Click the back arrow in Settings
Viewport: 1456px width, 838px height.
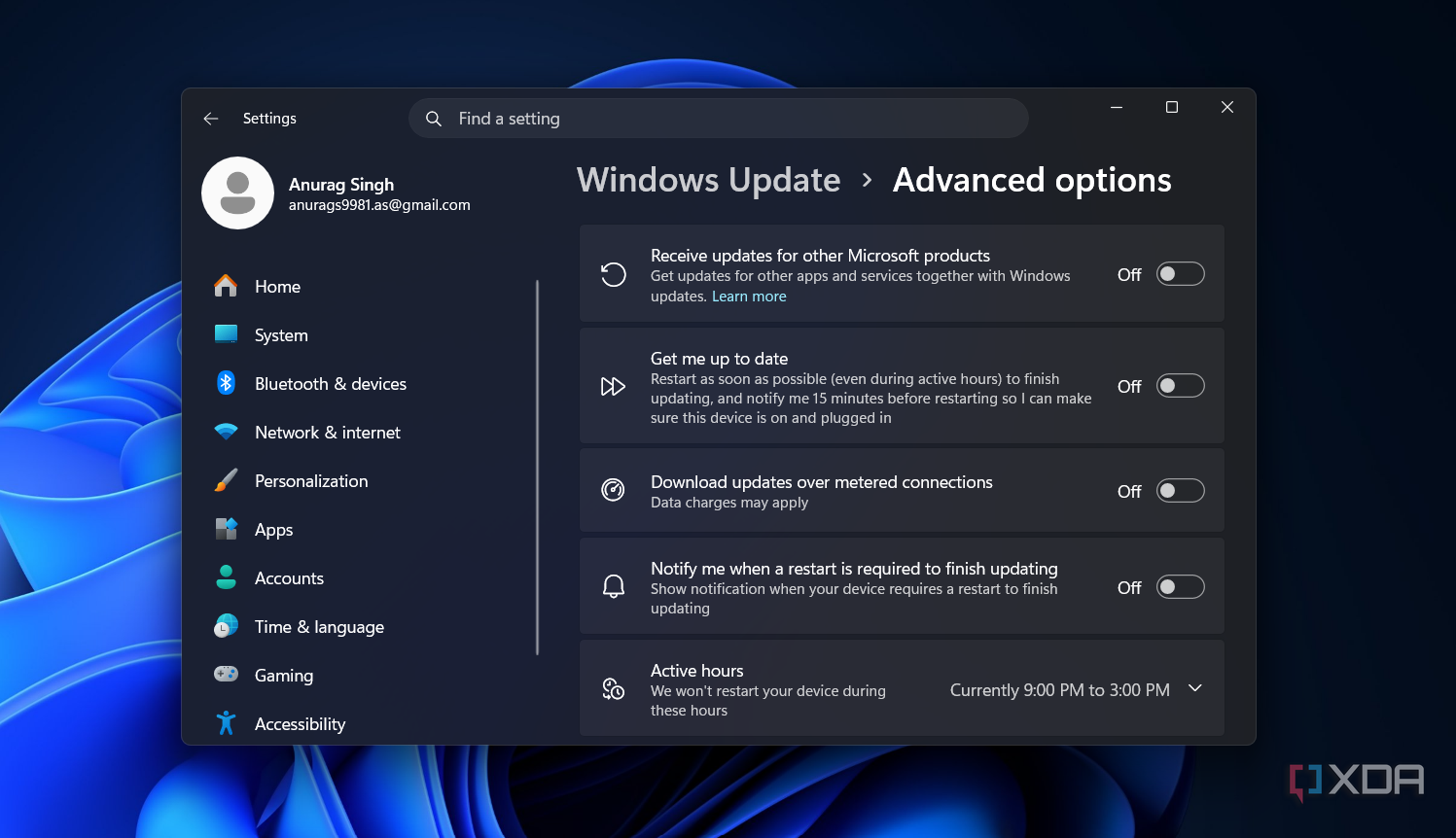coord(210,119)
